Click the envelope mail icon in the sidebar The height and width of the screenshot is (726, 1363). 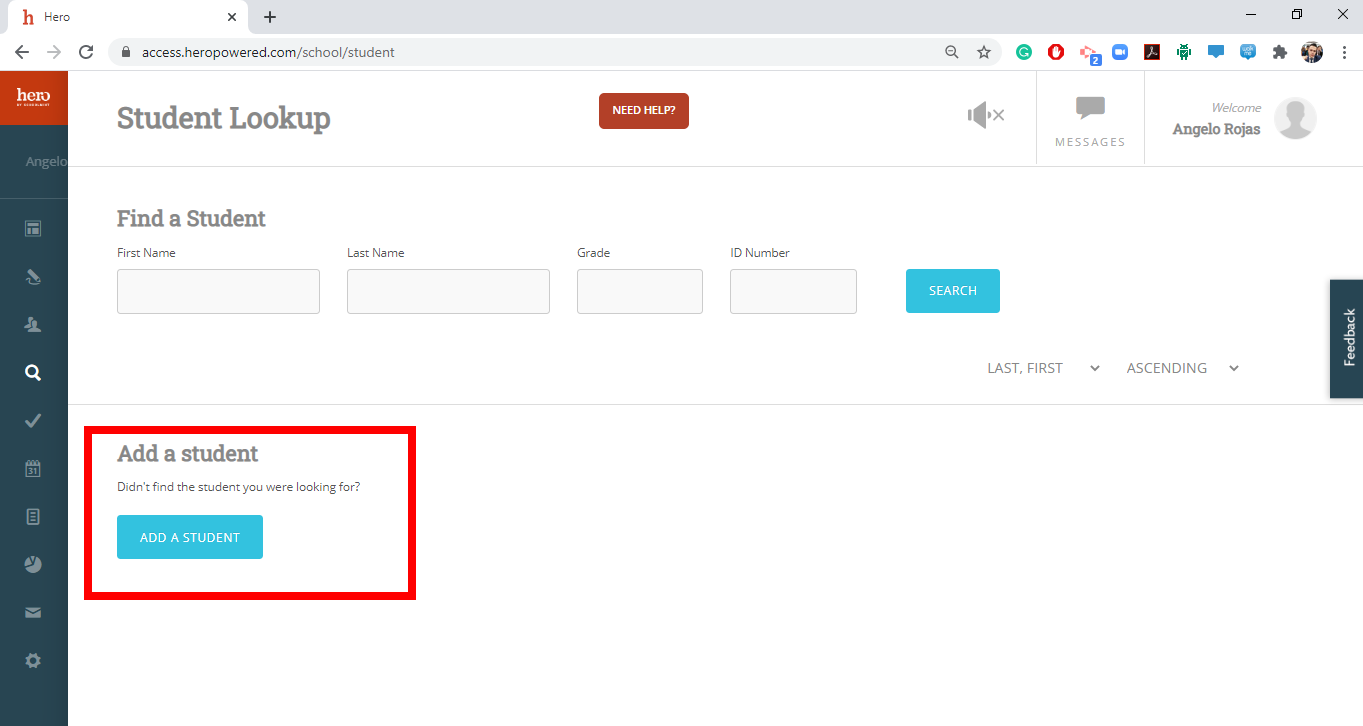[x=33, y=613]
